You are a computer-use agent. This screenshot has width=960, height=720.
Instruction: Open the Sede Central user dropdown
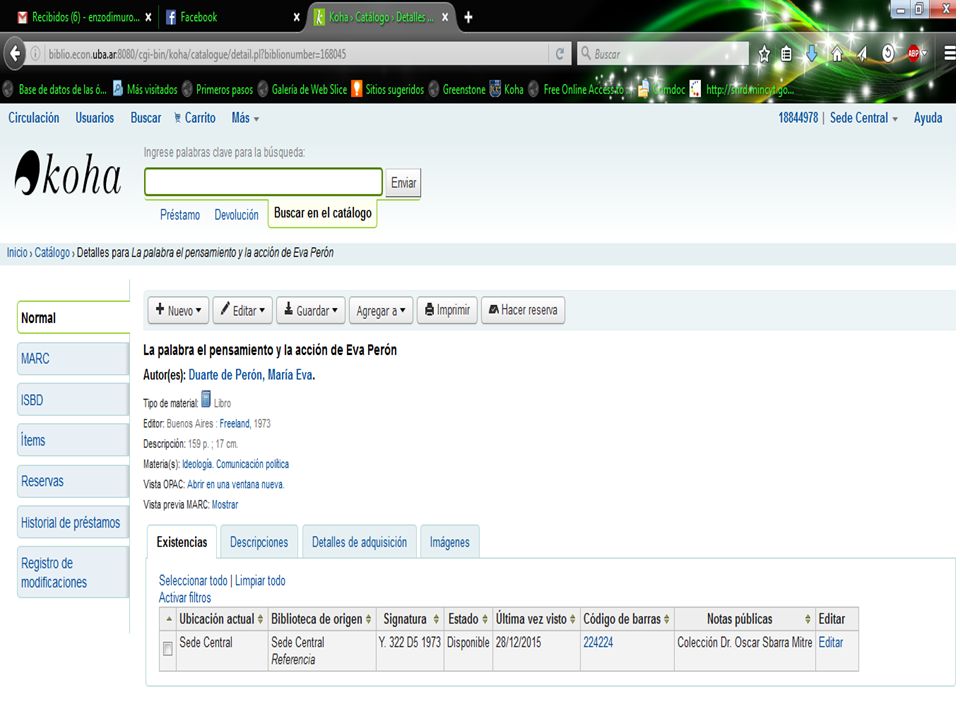point(864,118)
